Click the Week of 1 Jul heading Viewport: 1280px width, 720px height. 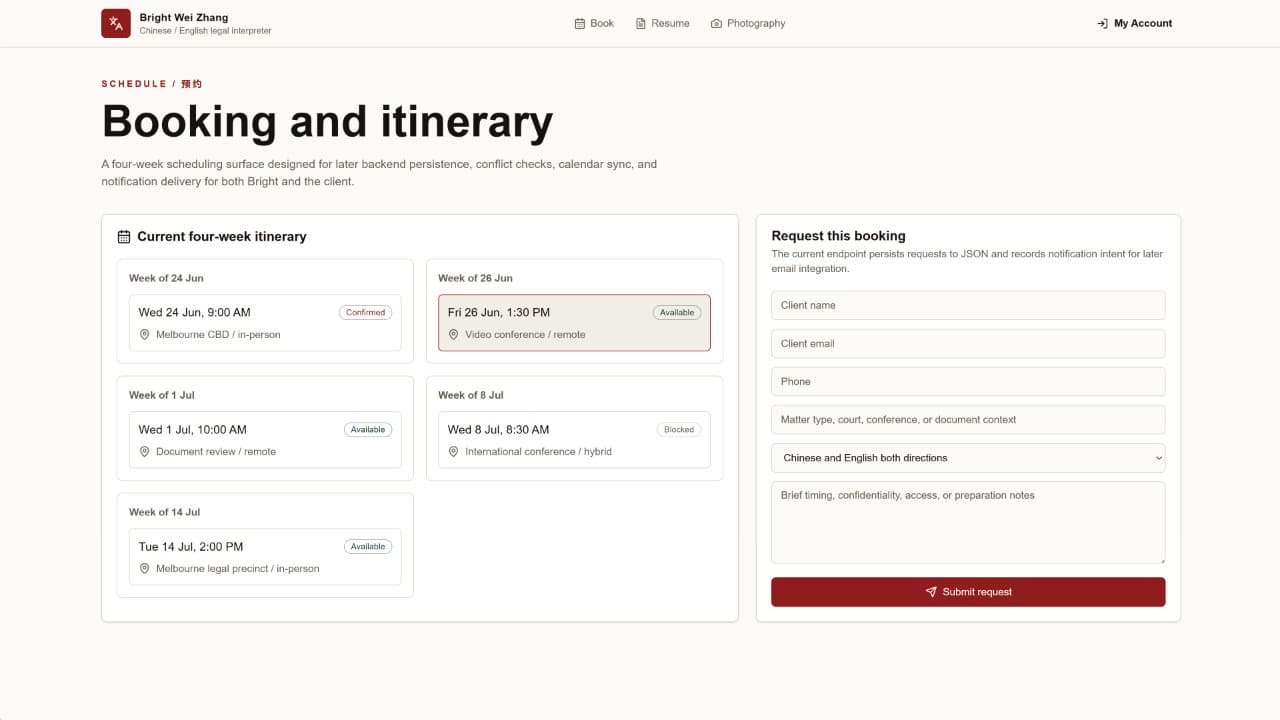pyautogui.click(x=162, y=395)
